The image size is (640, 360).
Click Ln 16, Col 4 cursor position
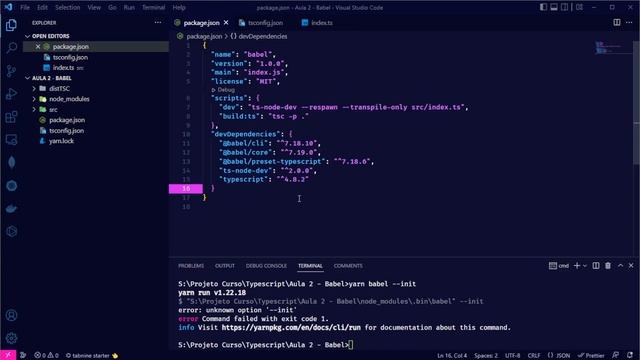coord(452,356)
